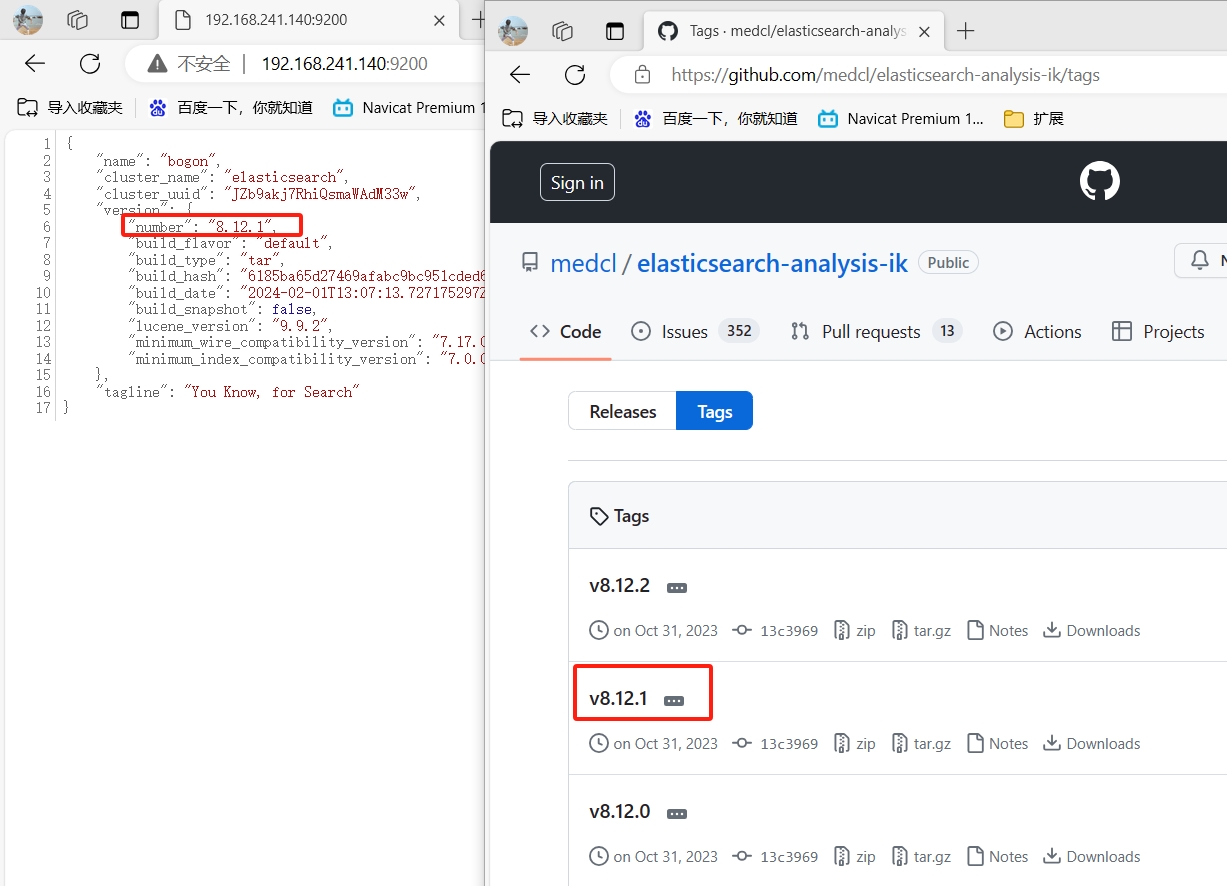This screenshot has height=886, width=1227.
Task: Open commit 13c3969 for tag v8.12.2
Action: tap(775, 631)
